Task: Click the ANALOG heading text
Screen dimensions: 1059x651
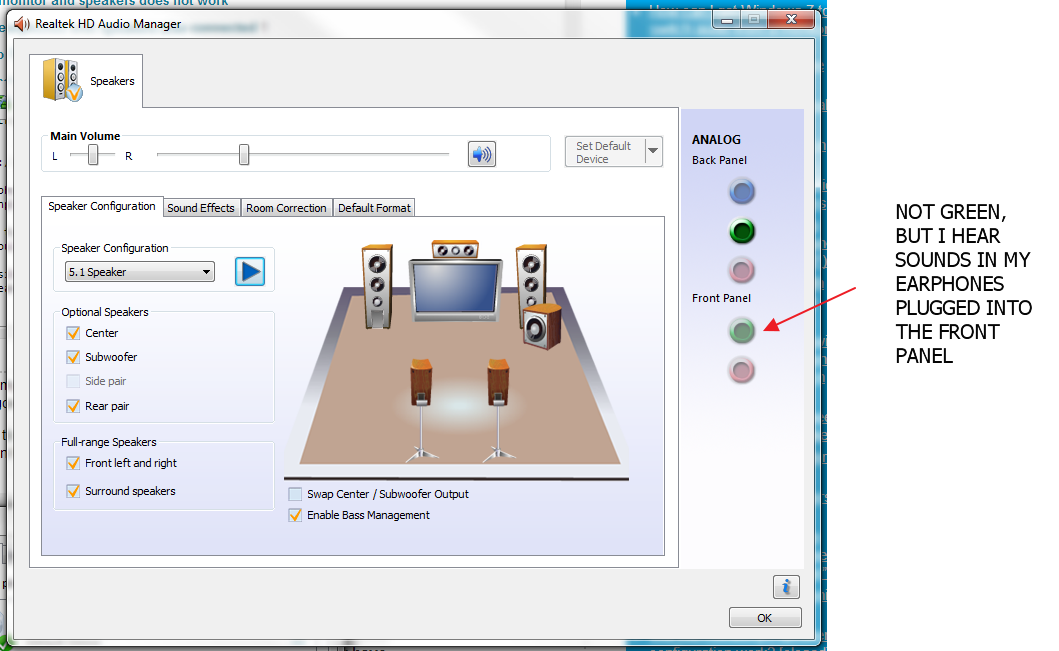Action: click(x=716, y=140)
